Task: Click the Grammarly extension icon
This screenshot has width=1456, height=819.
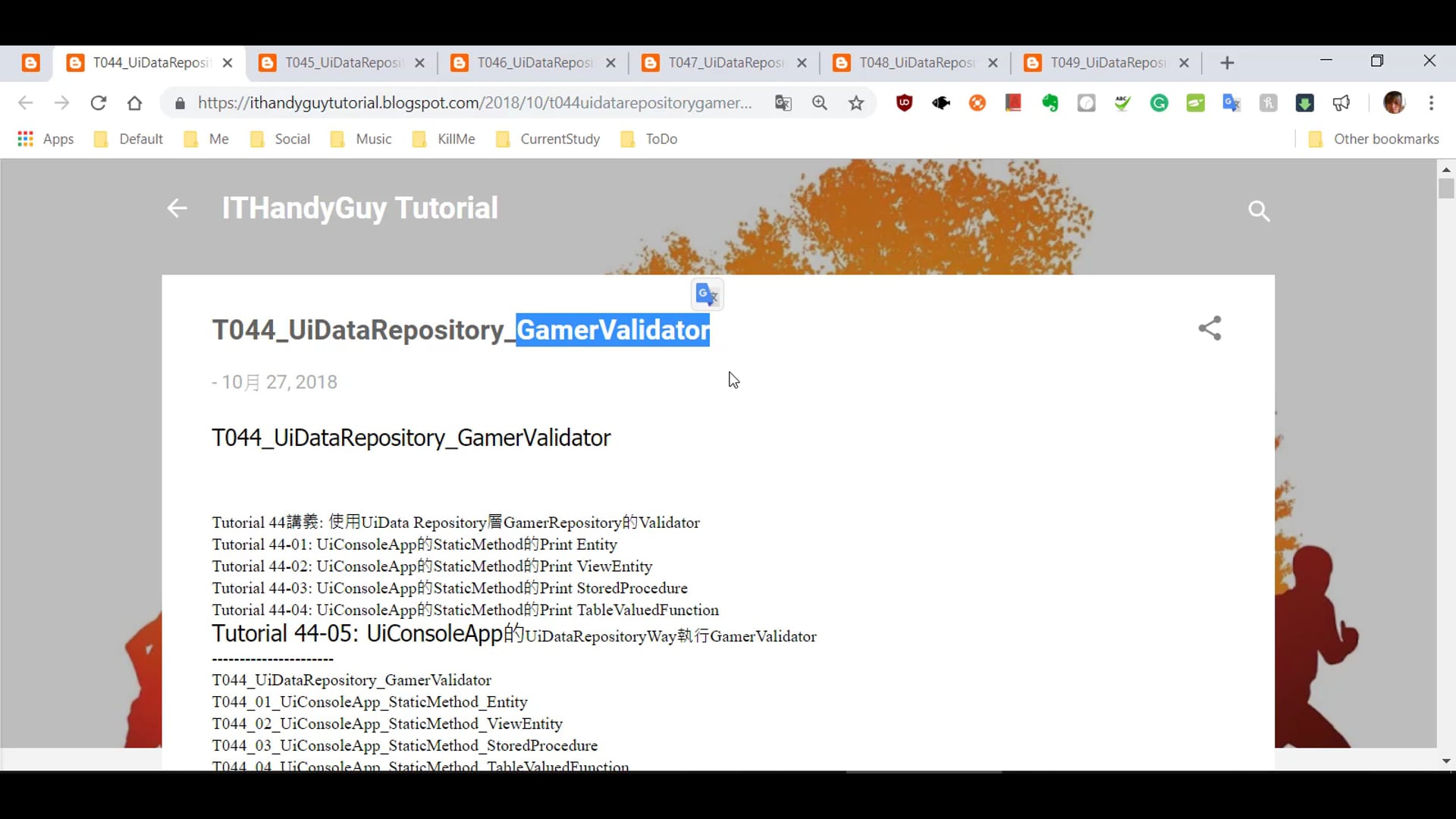Action: 1159,103
